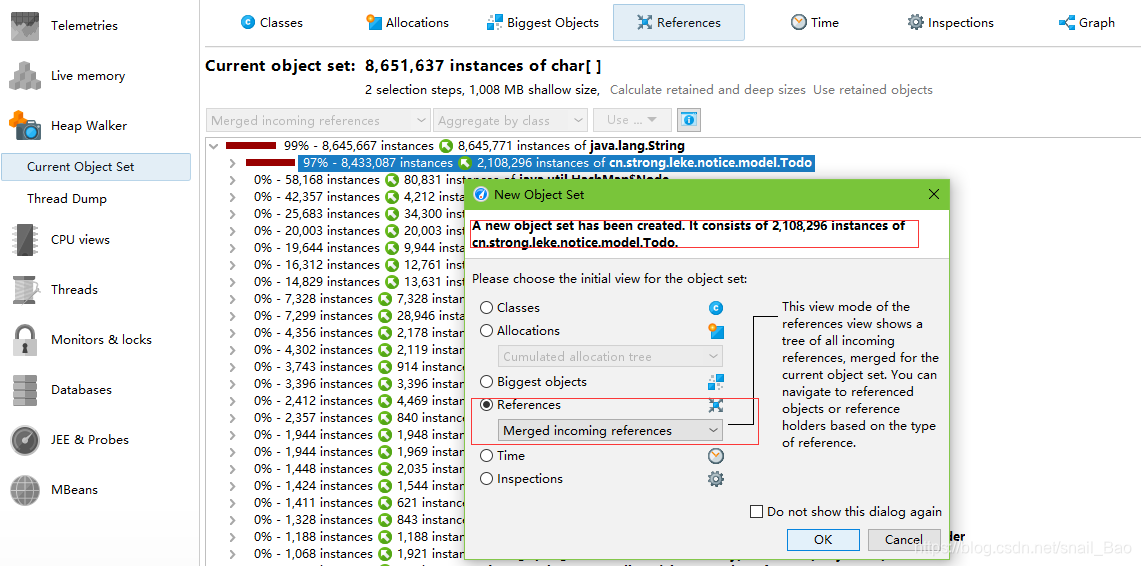
Task: Open the Use ... dropdown button
Action: [x=632, y=120]
